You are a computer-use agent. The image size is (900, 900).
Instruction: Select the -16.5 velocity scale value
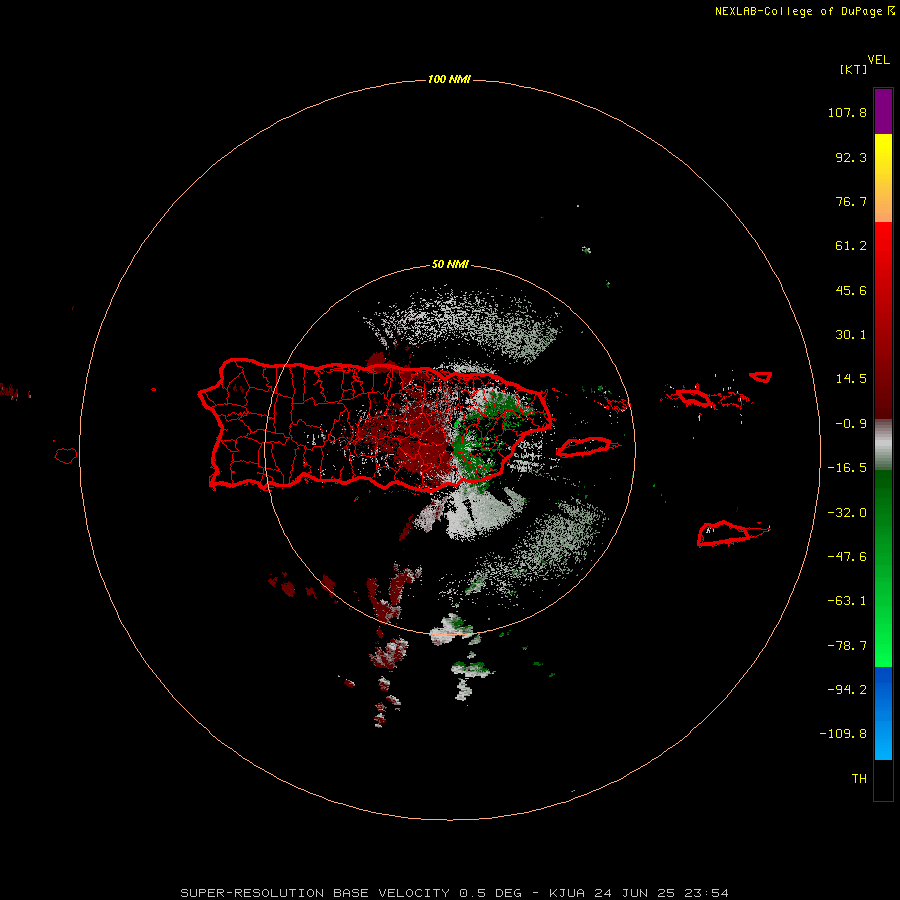[847, 468]
